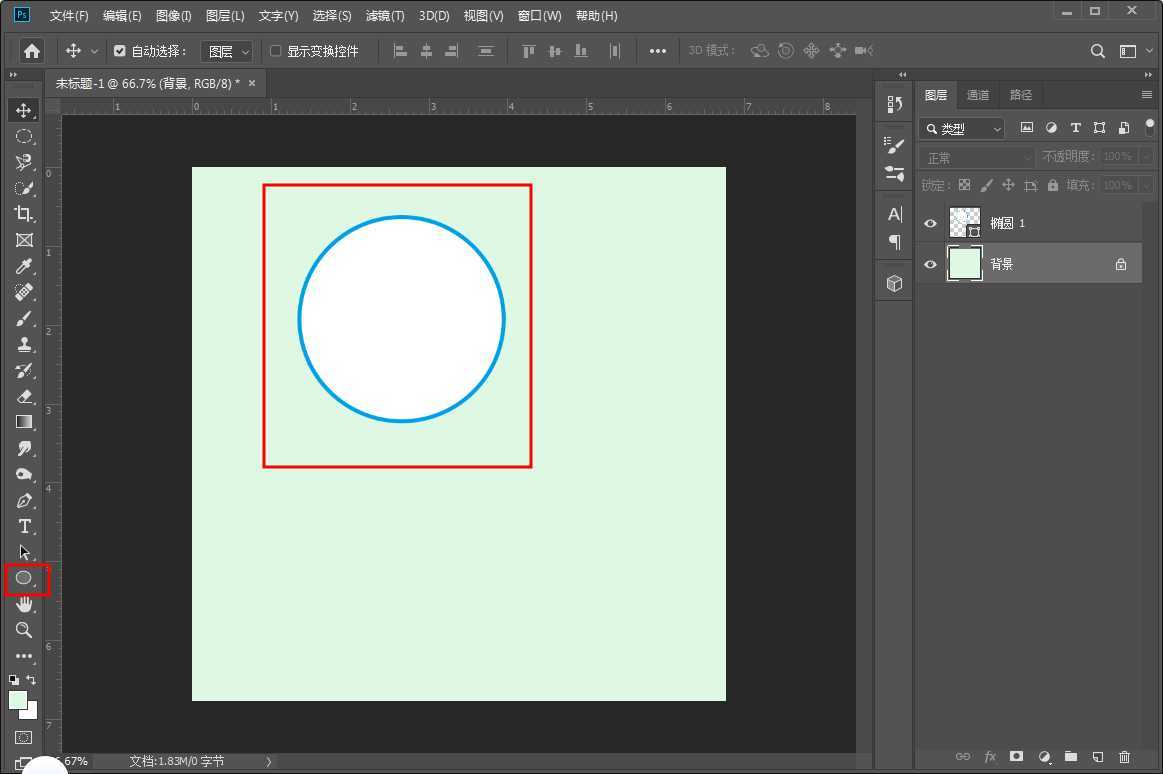Enable 显示变换控件 checkbox
Screen dimensions: 1163x774
(276, 51)
